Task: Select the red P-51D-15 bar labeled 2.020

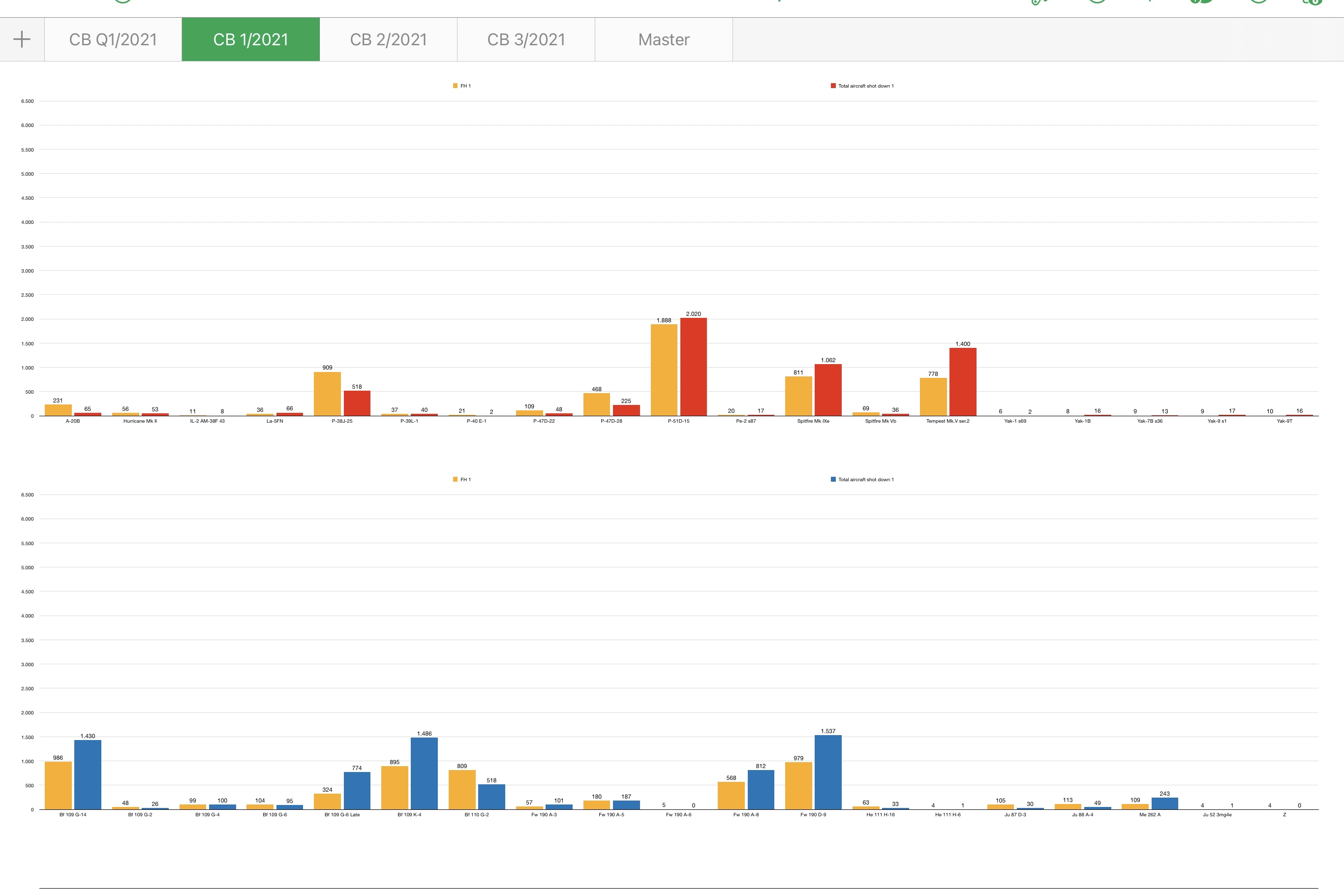Action: pos(694,367)
